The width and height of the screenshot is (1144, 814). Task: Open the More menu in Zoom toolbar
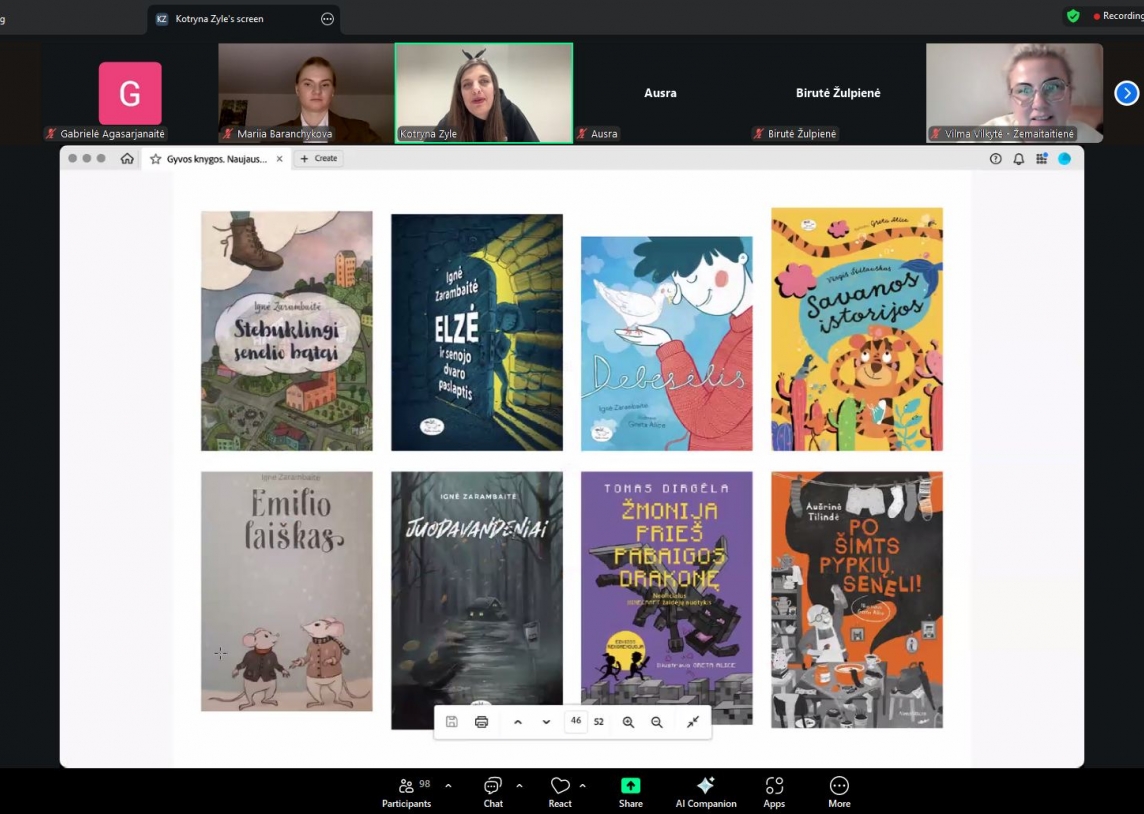pos(839,791)
